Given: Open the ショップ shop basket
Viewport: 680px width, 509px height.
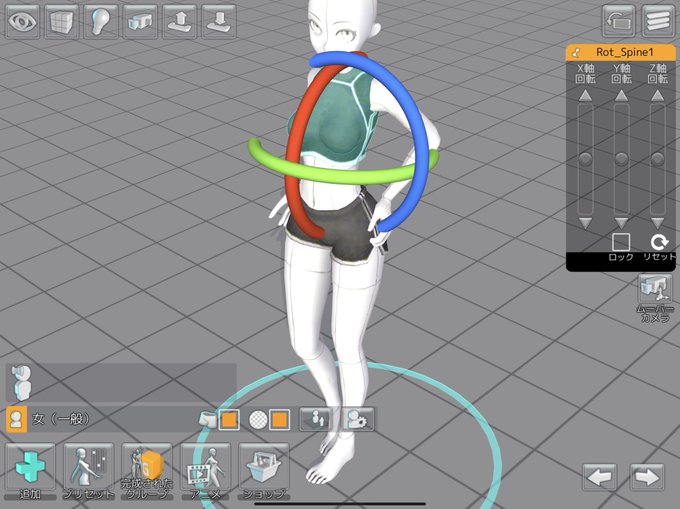Looking at the screenshot, I should [264, 471].
